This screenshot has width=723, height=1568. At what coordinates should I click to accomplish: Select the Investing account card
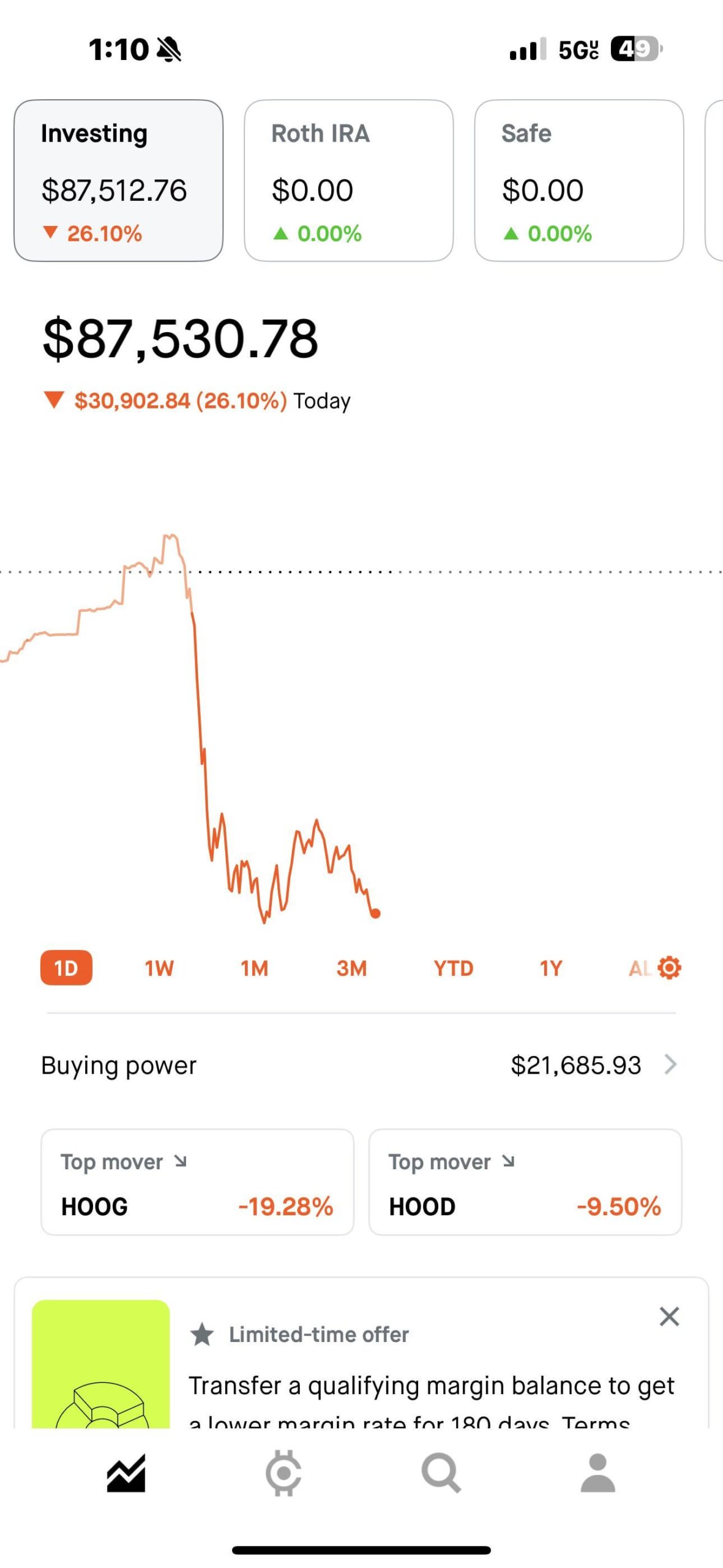coord(118,181)
